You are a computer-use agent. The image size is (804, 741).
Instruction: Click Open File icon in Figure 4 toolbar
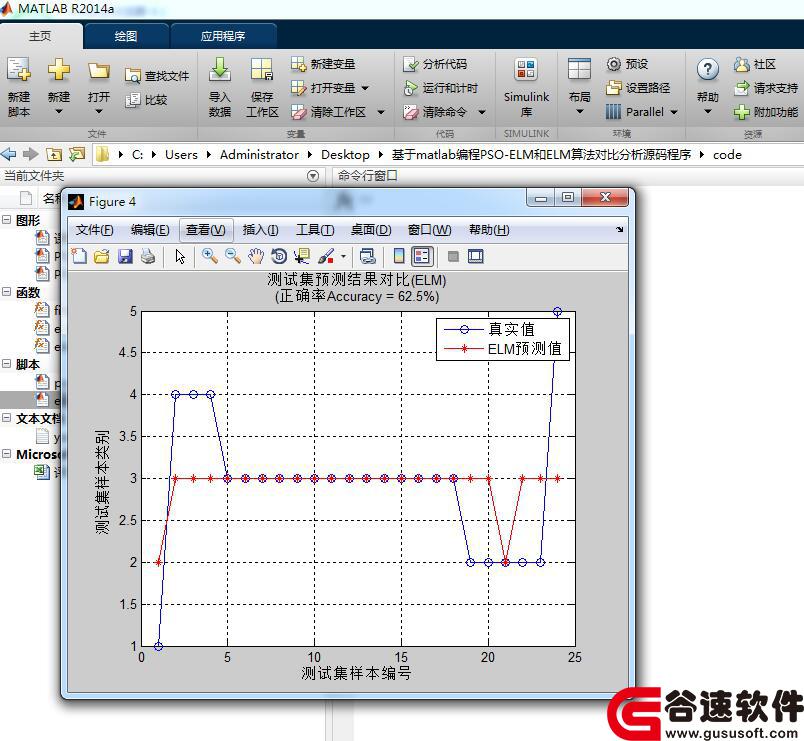point(102,256)
